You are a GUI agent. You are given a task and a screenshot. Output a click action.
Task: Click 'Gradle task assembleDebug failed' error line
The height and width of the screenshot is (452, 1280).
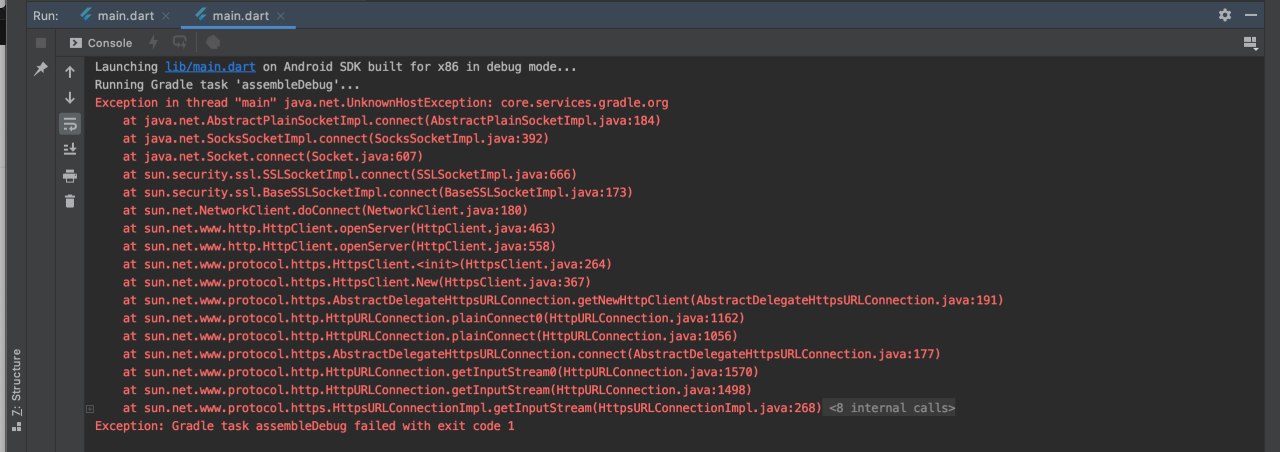(x=304, y=427)
